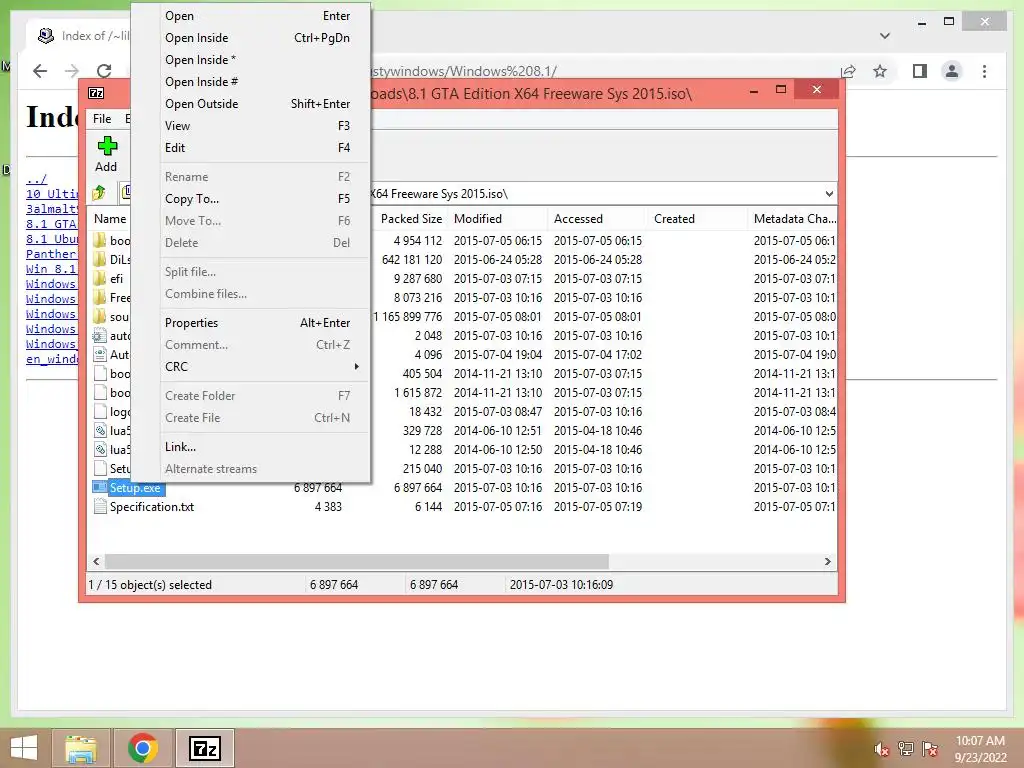Open Chrome three-dot menu
This screenshot has height=768, width=1024.
point(984,71)
